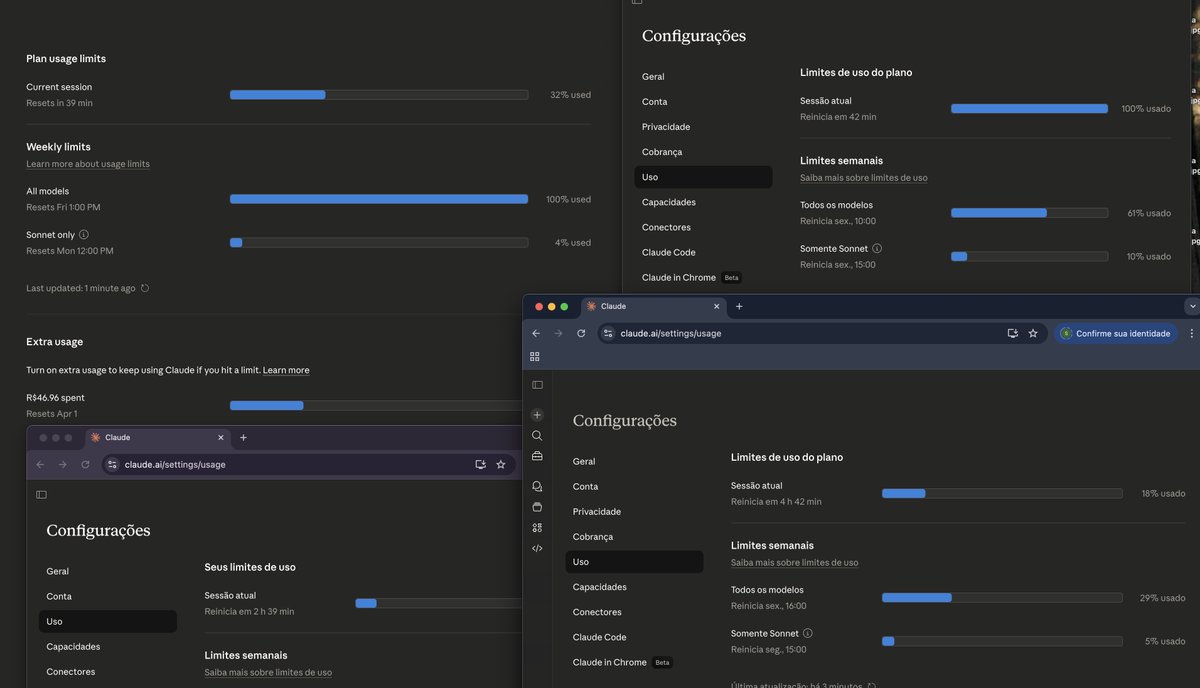Open Privacidade in front window settings menu

pos(634,511)
